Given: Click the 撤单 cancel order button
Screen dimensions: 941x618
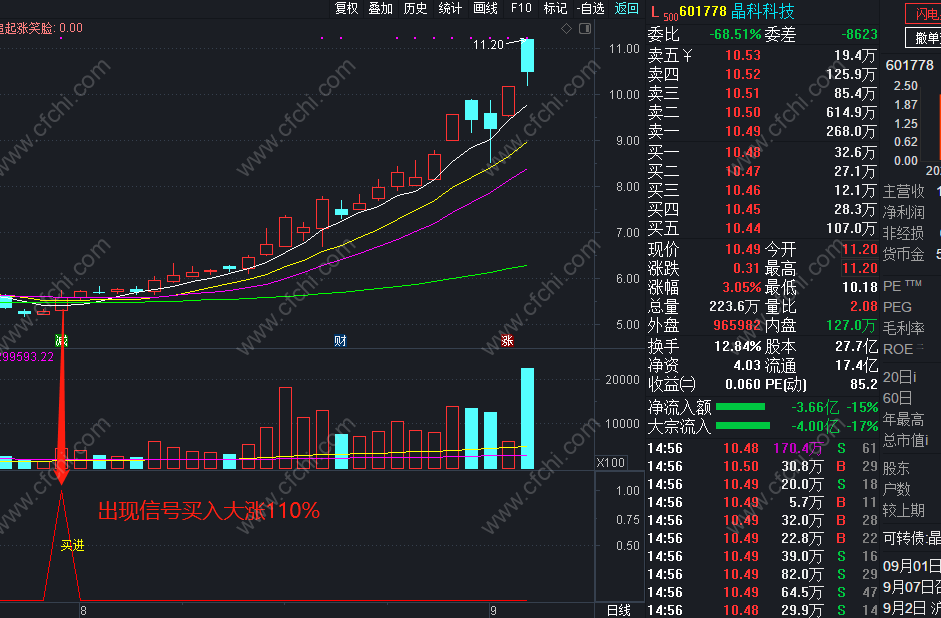Looking at the screenshot, I should [x=923, y=38].
